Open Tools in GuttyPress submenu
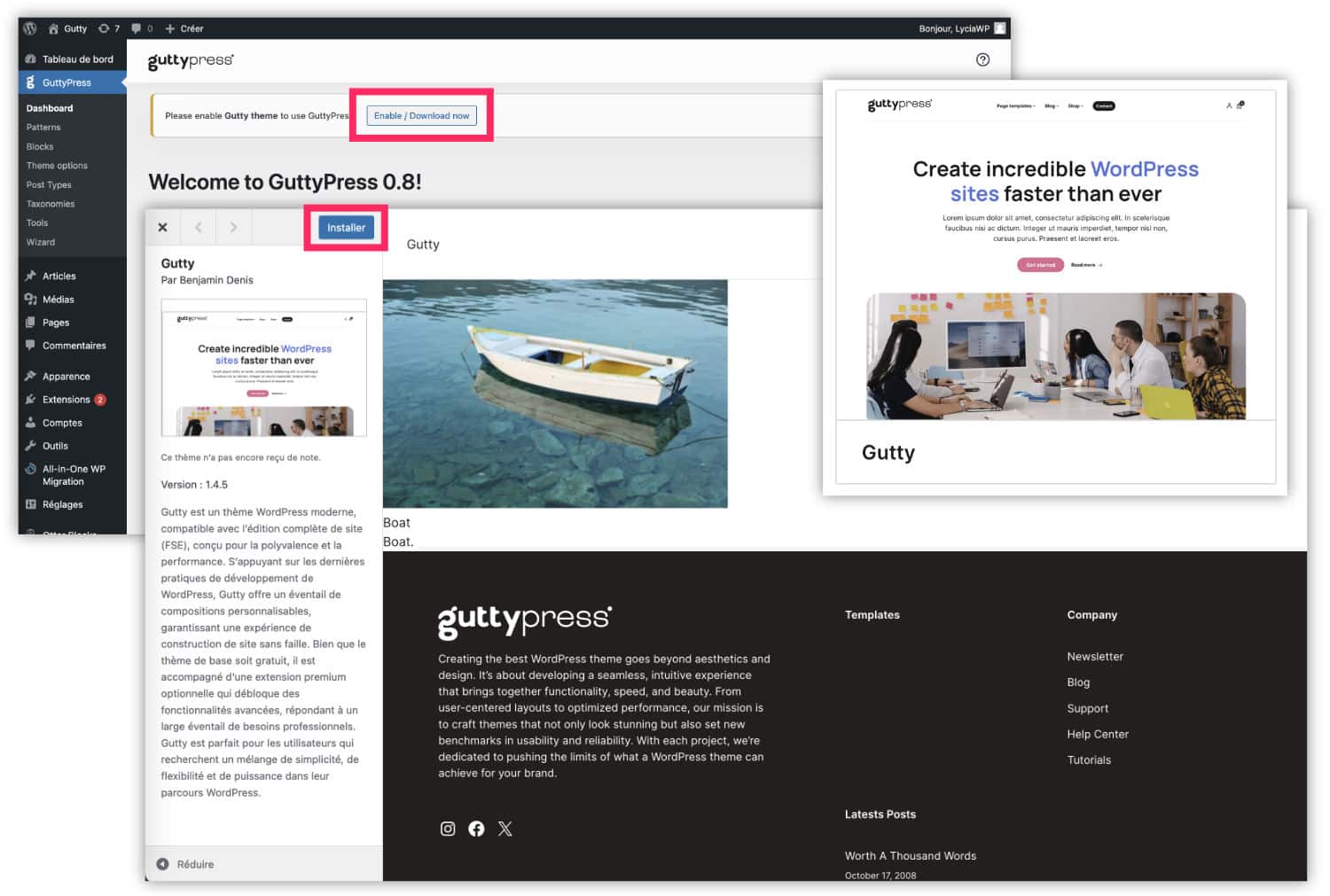 tap(37, 223)
